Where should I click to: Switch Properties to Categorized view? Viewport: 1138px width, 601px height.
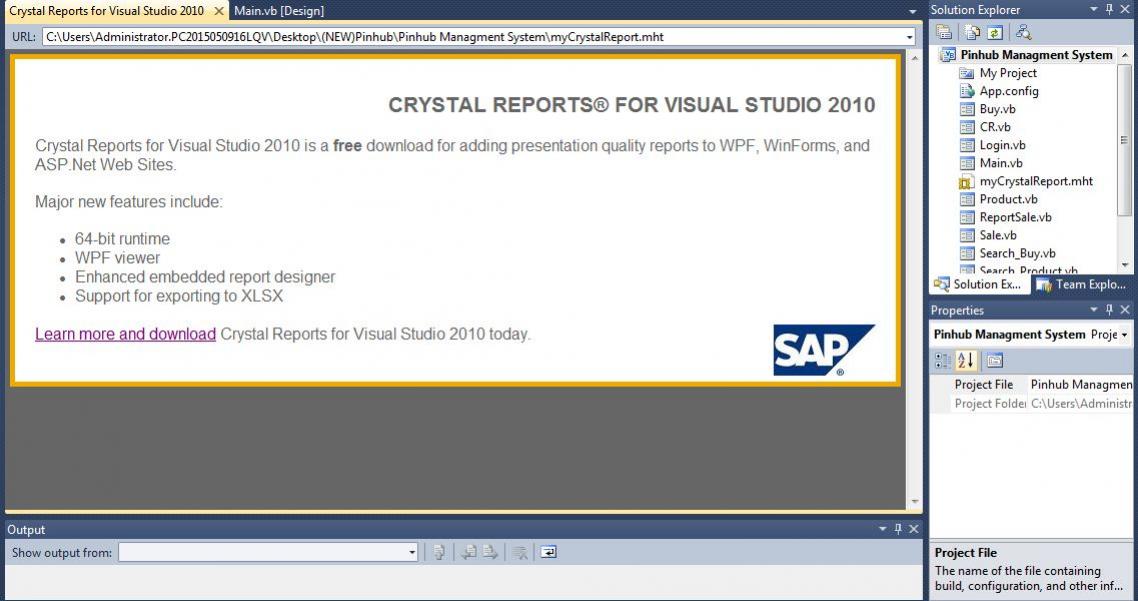click(942, 360)
